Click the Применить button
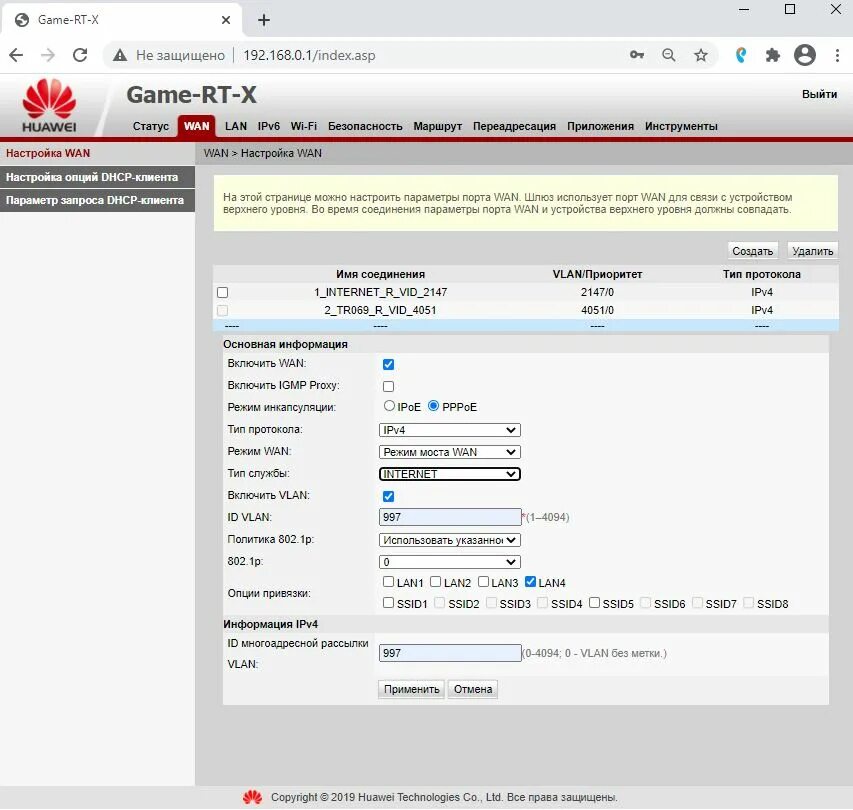This screenshot has height=810, width=853. [x=411, y=689]
